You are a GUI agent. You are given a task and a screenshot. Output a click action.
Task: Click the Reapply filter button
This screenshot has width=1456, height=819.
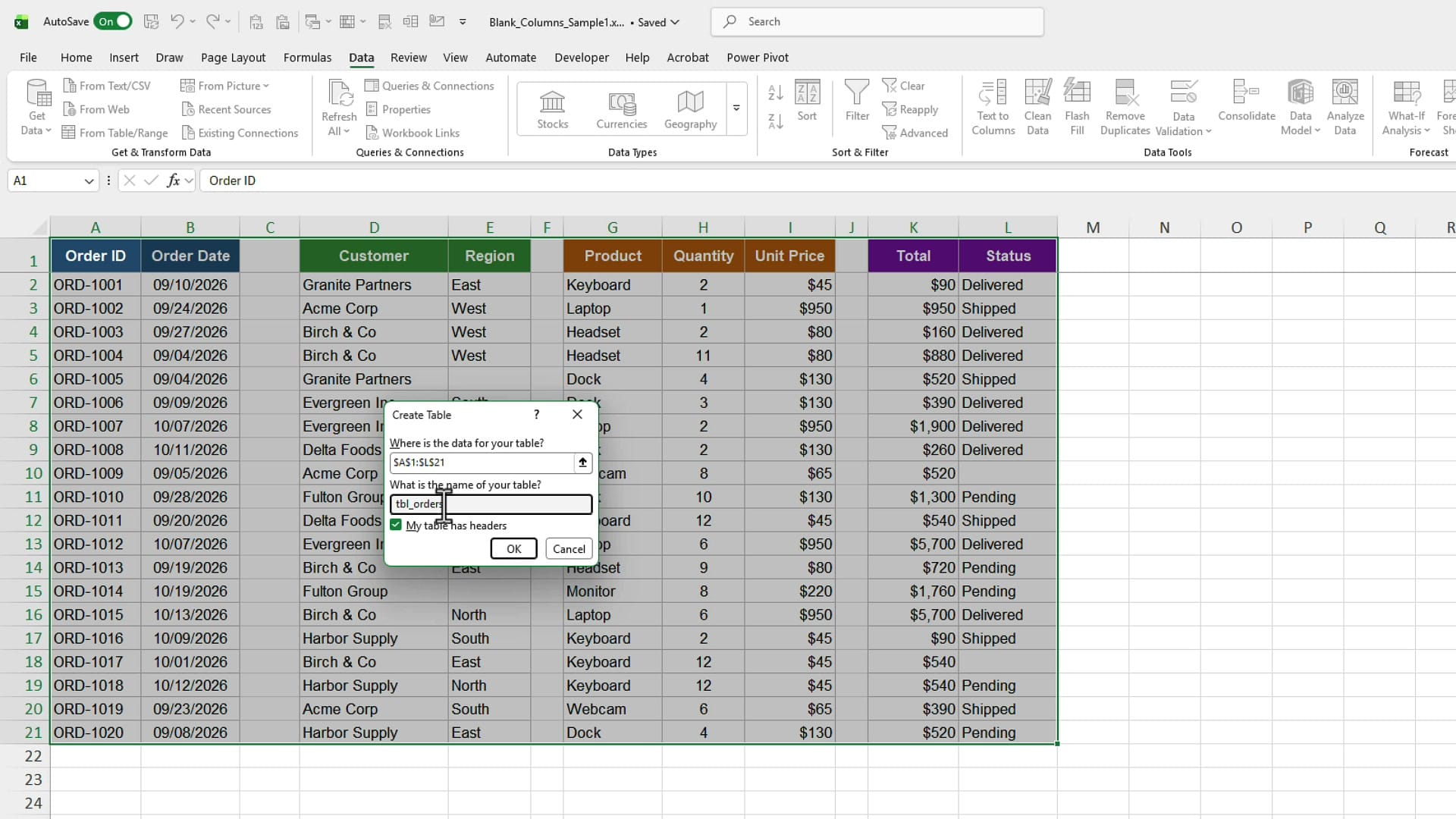(x=910, y=109)
